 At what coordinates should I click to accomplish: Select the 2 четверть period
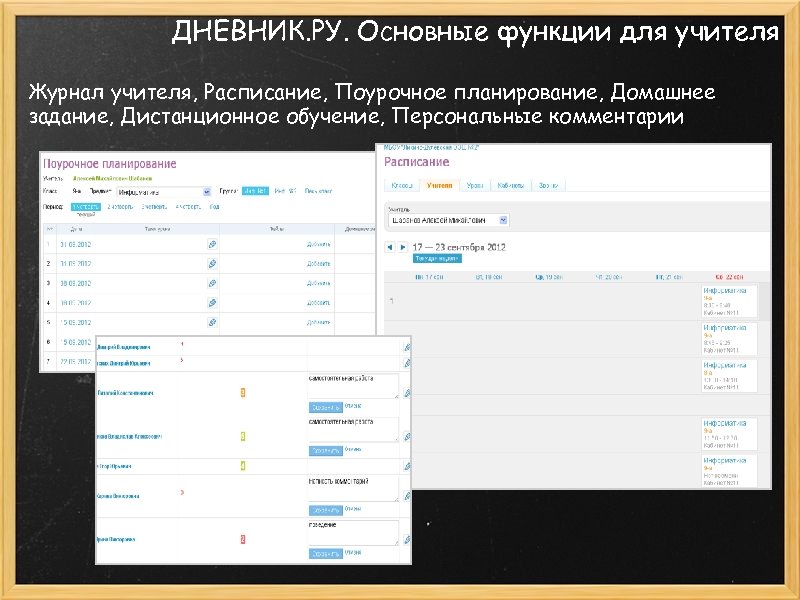point(120,207)
